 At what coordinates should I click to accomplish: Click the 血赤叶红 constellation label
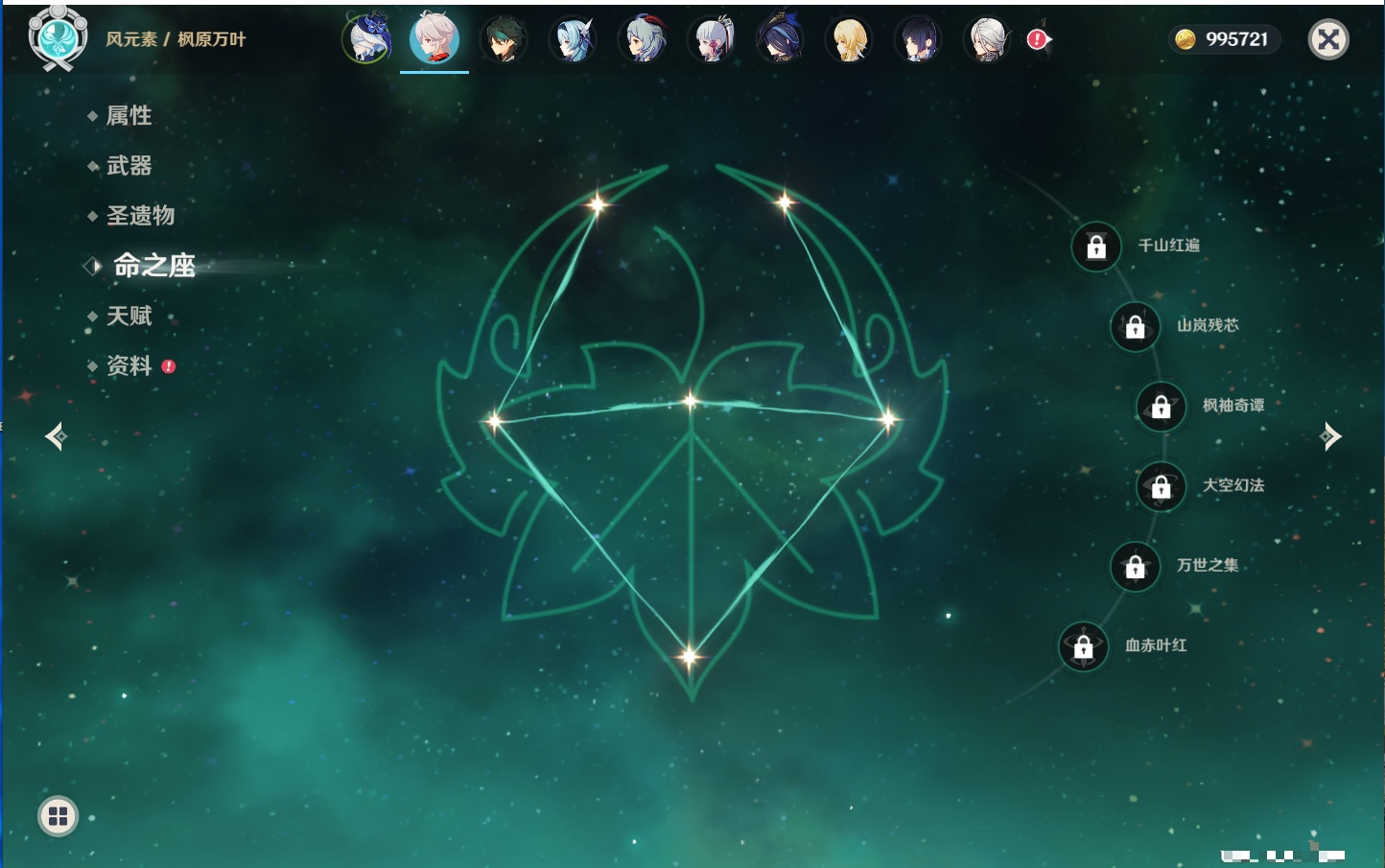(1156, 645)
